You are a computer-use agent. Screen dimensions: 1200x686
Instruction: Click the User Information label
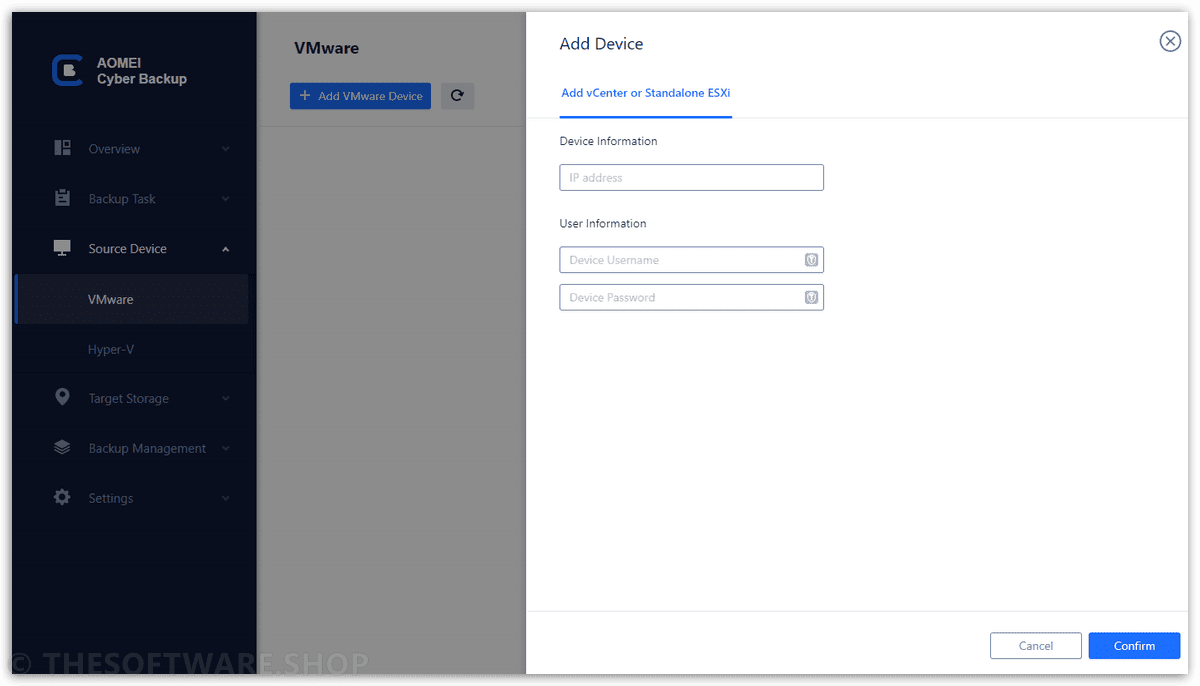[x=603, y=223]
